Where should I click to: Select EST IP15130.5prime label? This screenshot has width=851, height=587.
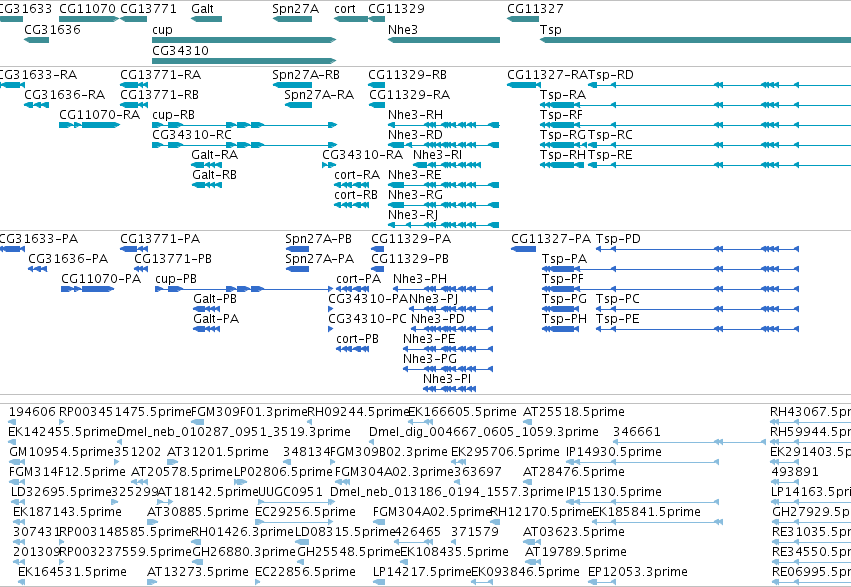tap(614, 492)
